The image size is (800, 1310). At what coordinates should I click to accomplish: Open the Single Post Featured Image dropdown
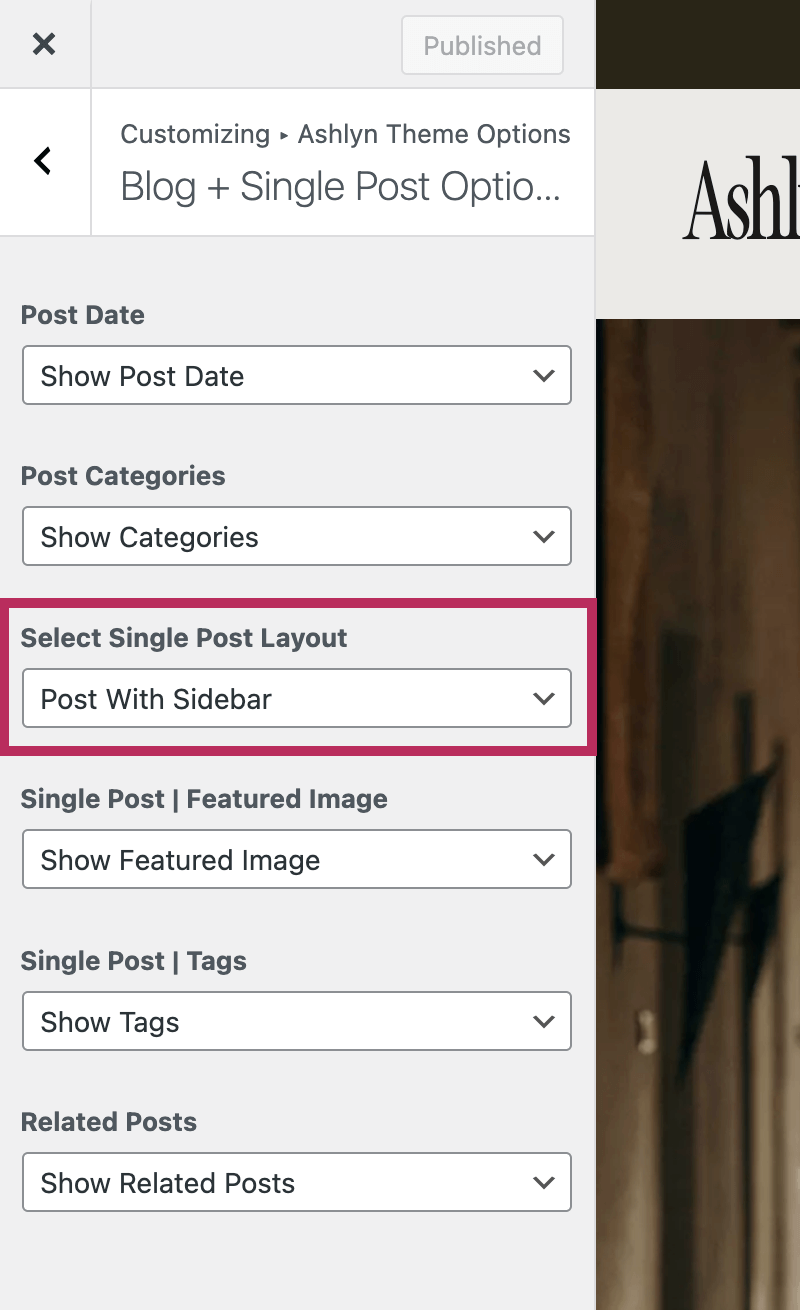[x=297, y=859]
